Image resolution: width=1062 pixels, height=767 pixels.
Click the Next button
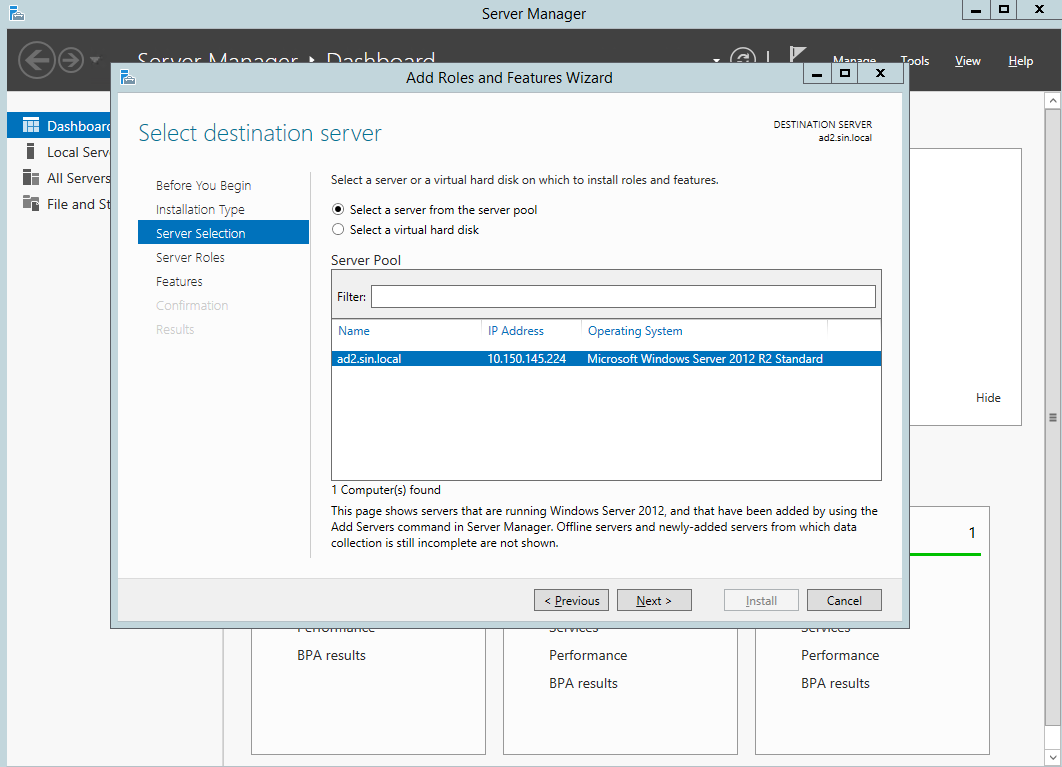pyautogui.click(x=654, y=600)
